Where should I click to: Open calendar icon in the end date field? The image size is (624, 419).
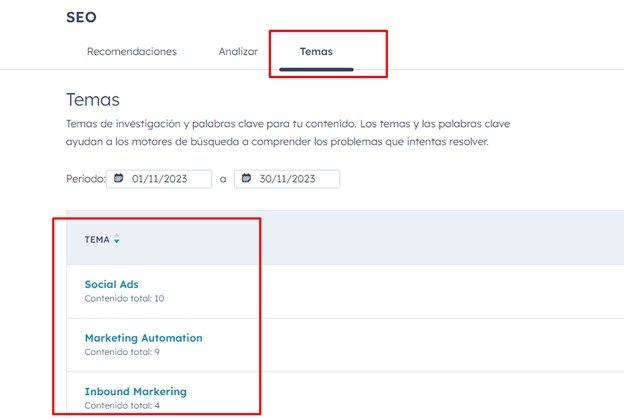(x=246, y=178)
